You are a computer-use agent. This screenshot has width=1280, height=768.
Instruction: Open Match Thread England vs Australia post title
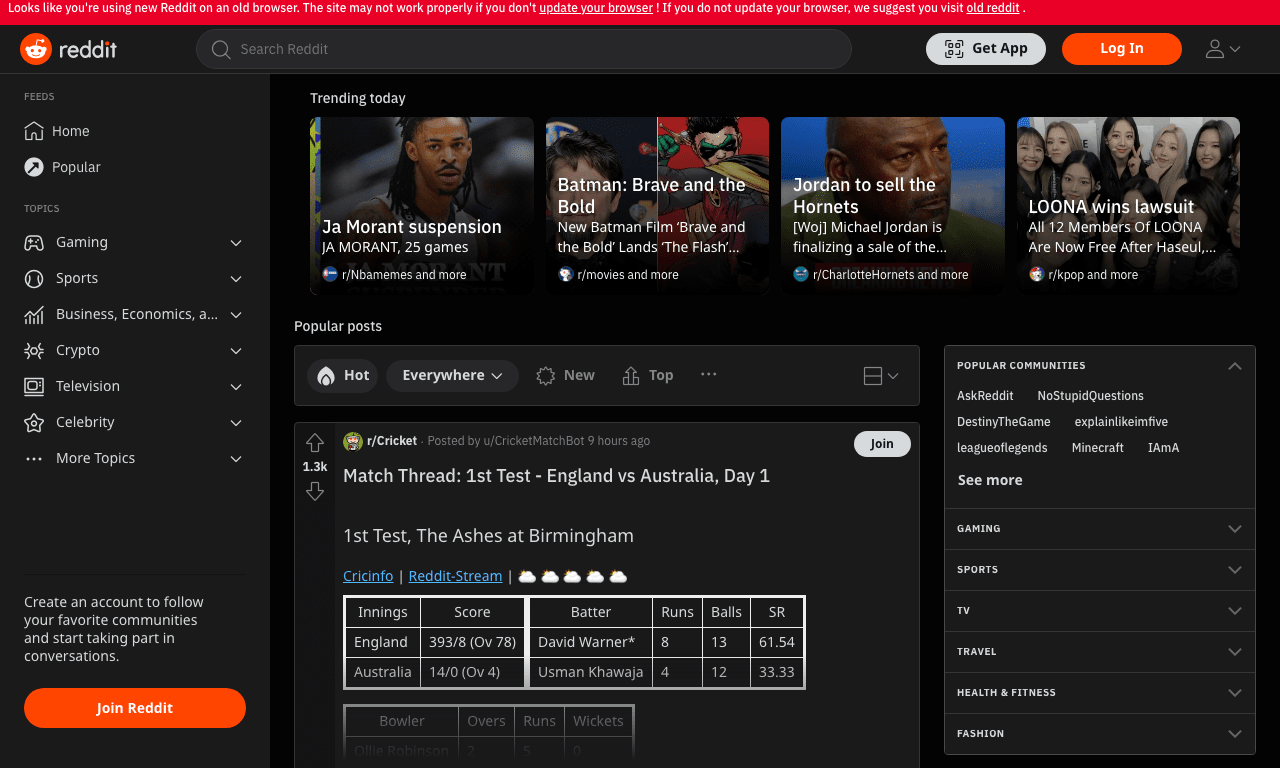coord(556,476)
